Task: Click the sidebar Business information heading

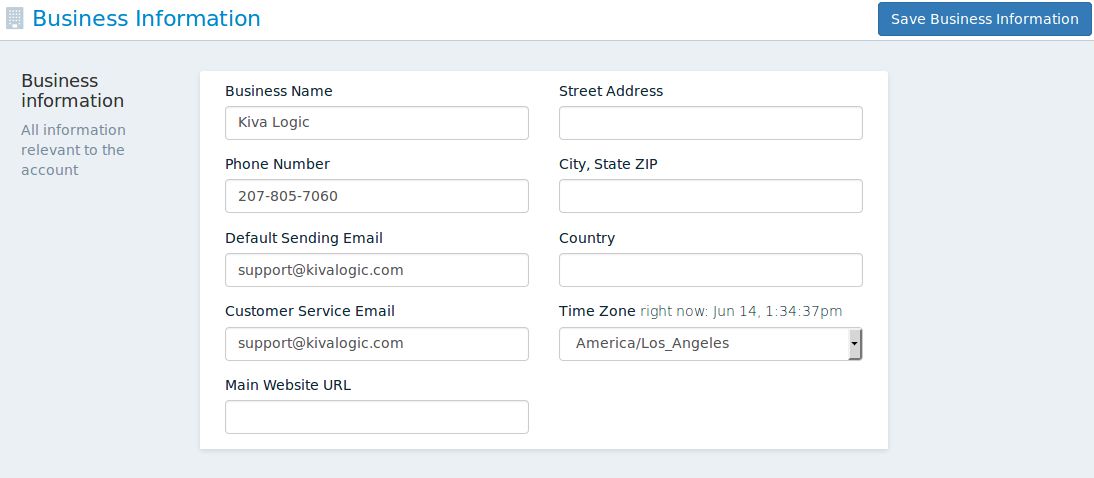Action: (73, 91)
